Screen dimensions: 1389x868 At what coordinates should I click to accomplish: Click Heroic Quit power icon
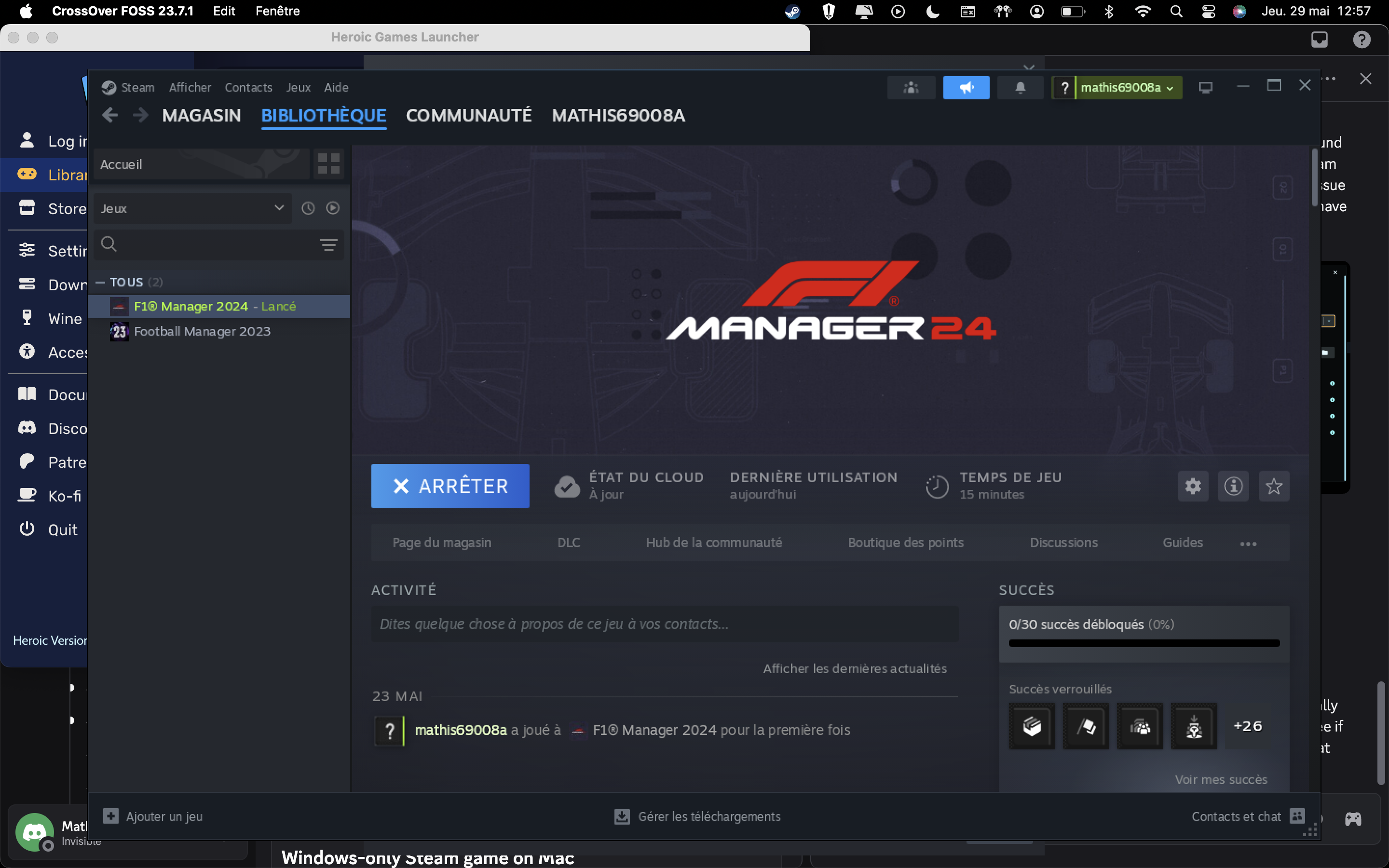27,529
